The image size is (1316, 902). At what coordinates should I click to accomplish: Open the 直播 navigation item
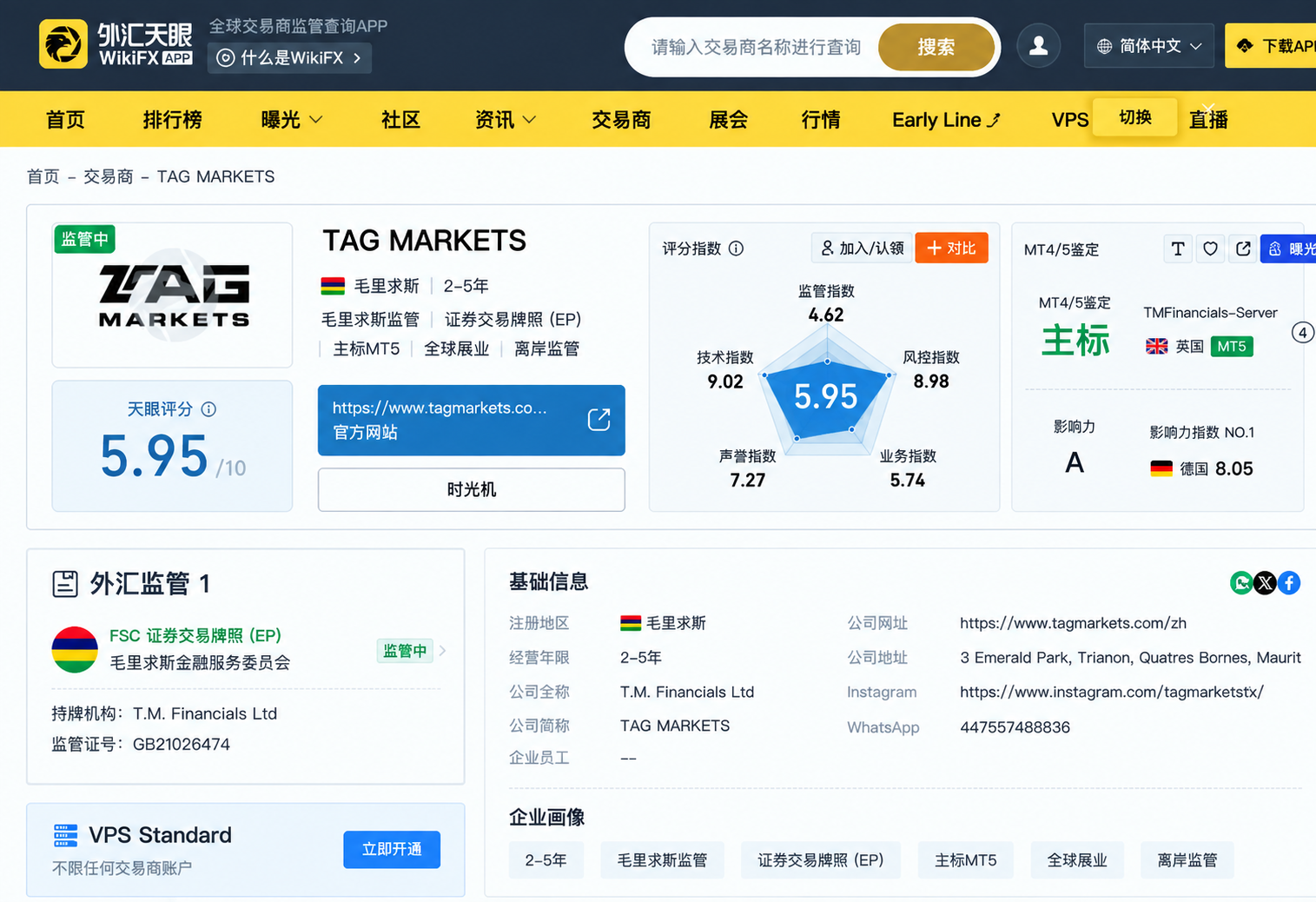(x=1208, y=120)
